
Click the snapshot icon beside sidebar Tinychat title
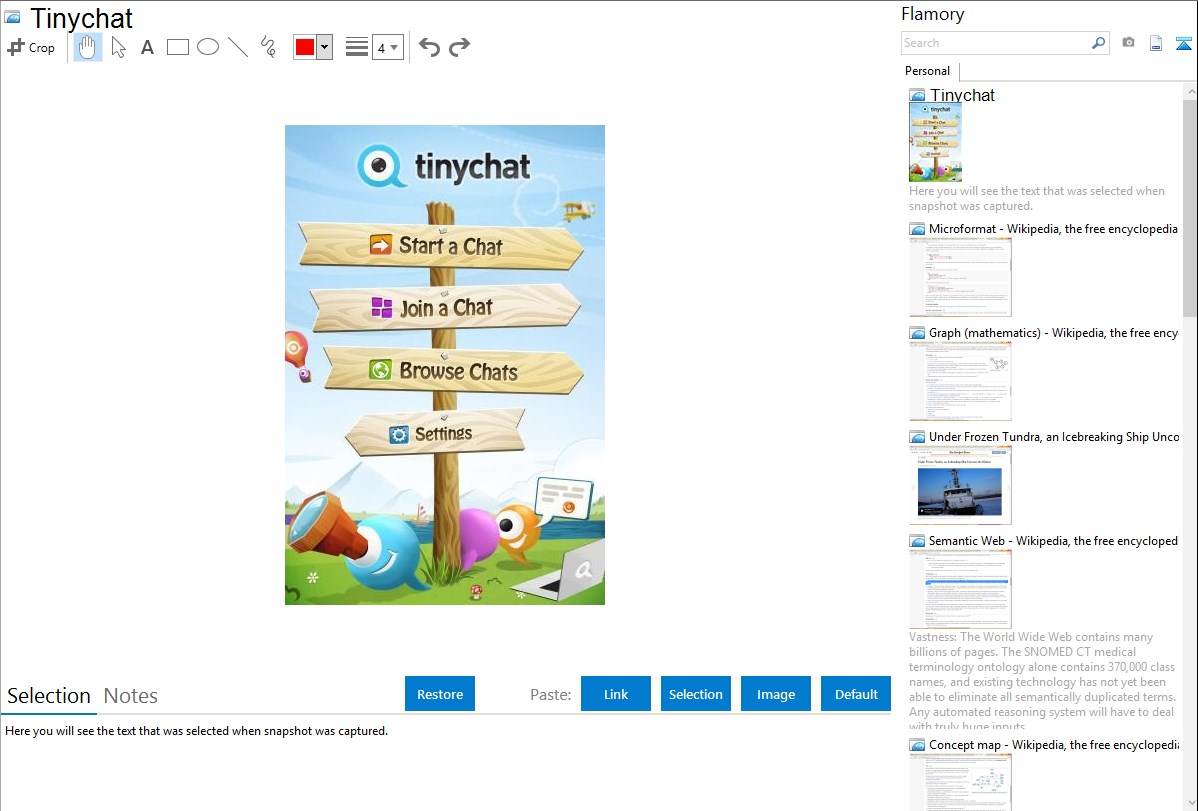point(917,96)
